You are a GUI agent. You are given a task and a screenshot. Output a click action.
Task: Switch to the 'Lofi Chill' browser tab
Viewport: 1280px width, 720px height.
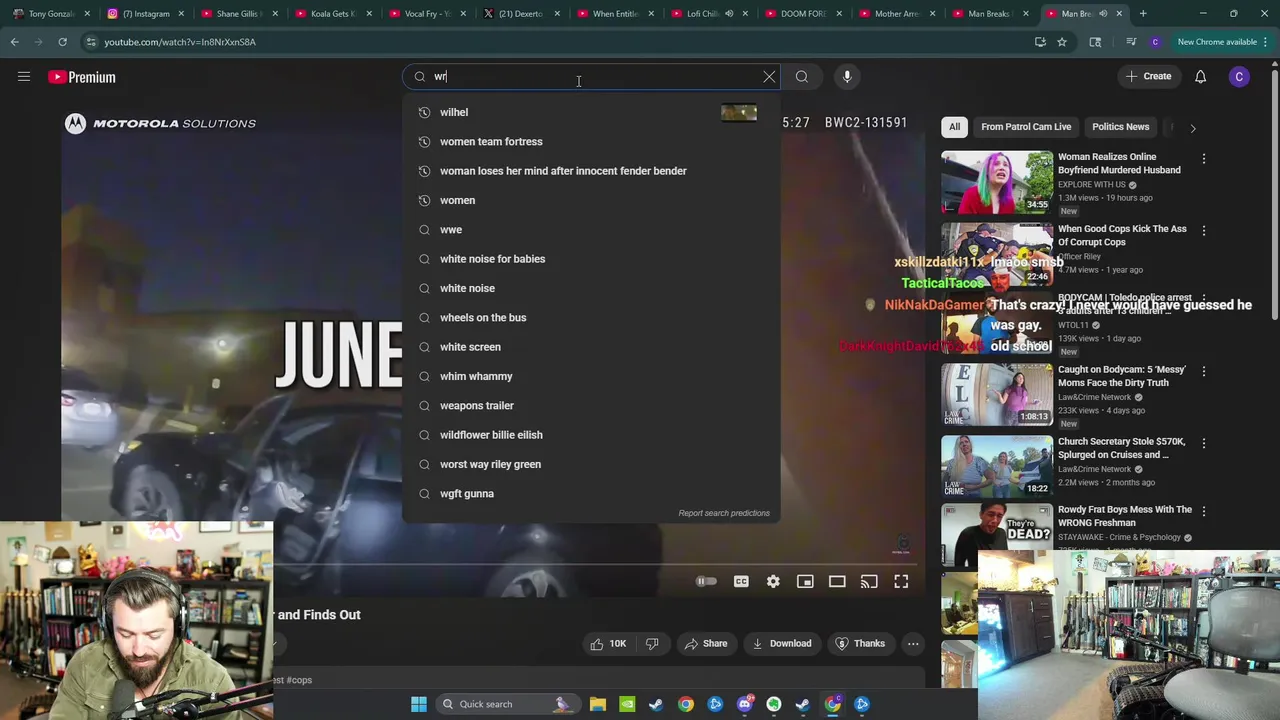point(707,14)
